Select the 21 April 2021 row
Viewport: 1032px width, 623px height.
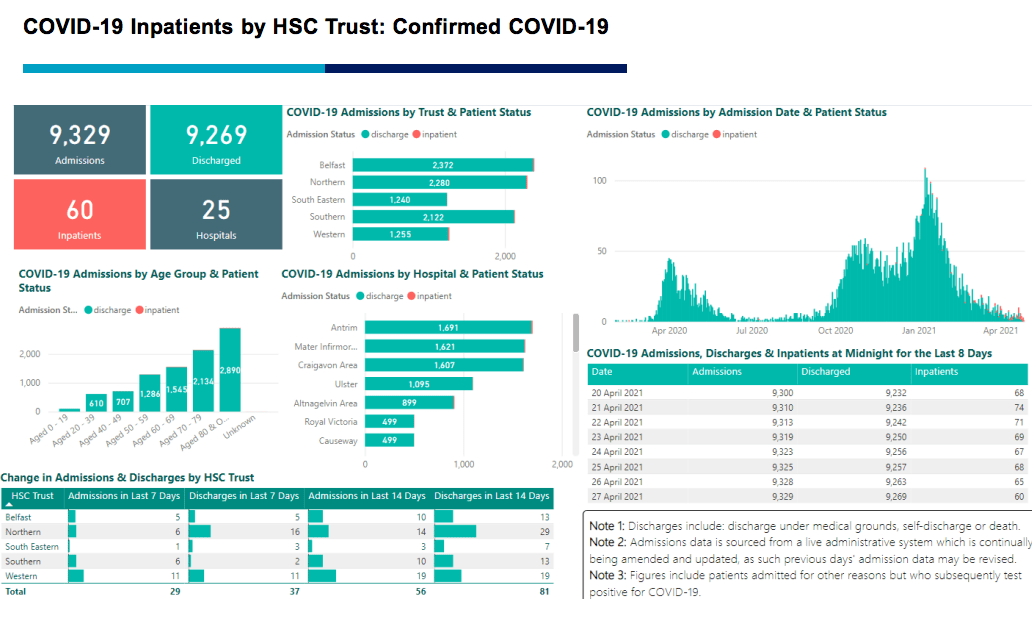pos(808,408)
